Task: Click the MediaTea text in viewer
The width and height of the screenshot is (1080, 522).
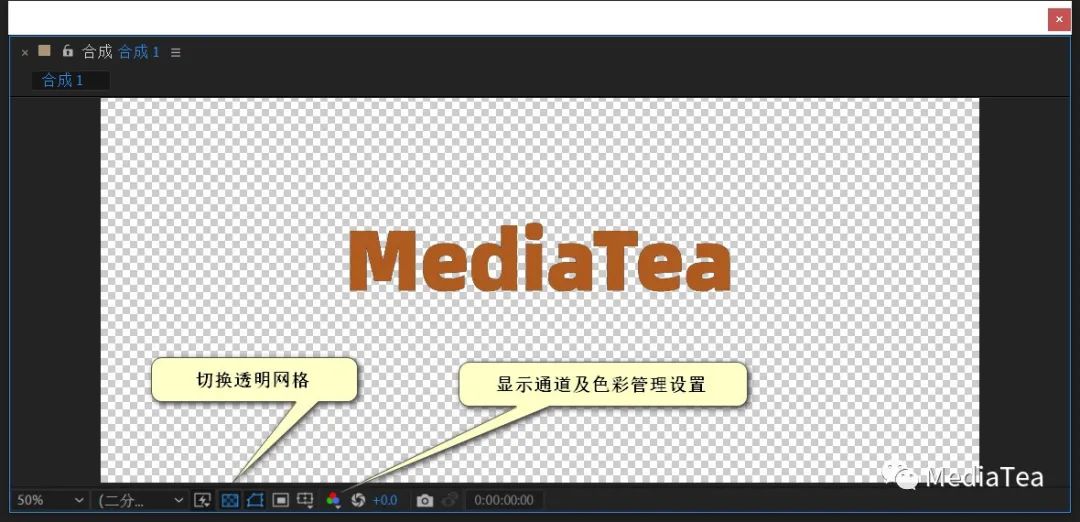Action: coord(540,258)
